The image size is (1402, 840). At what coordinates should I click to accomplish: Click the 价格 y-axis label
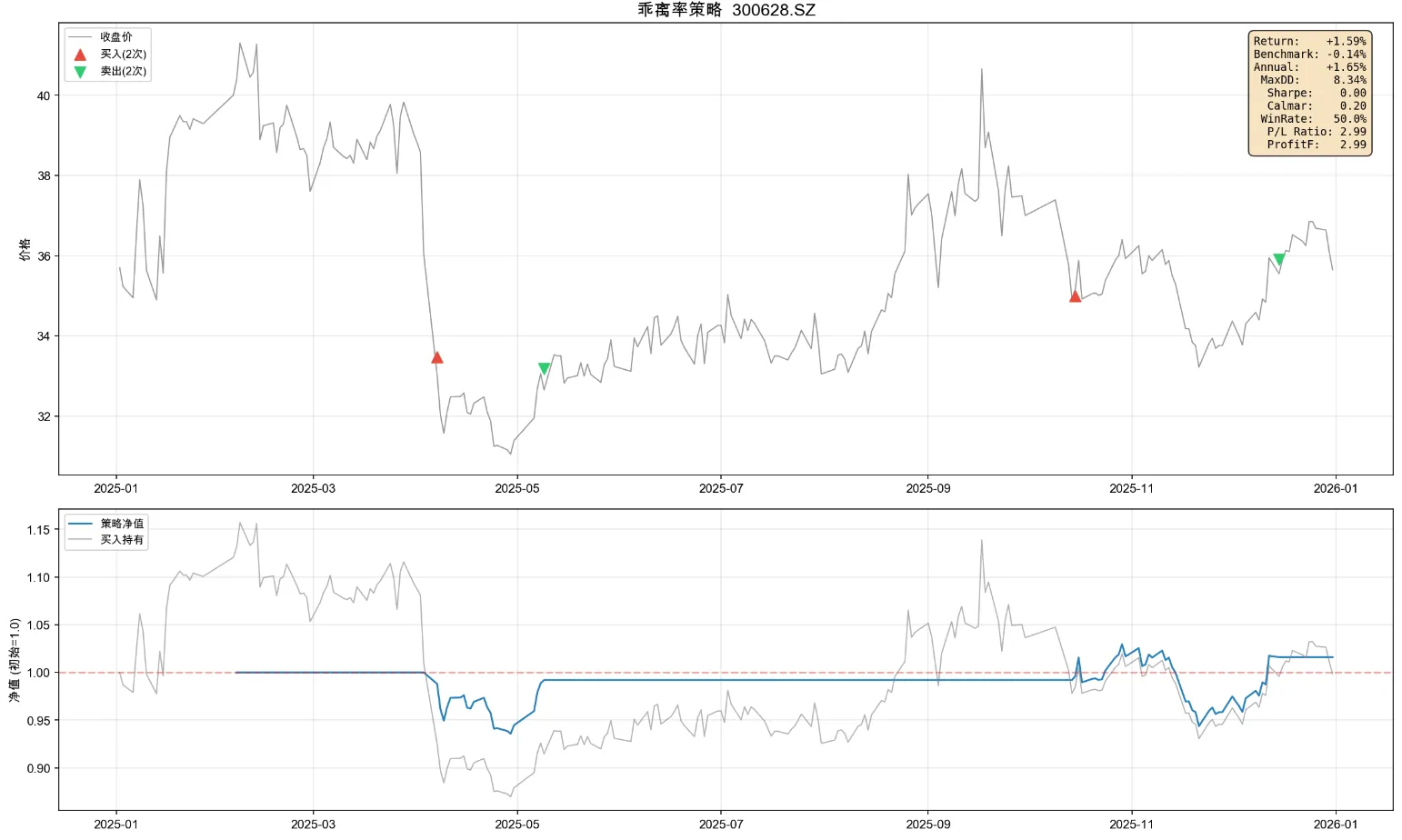25,249
